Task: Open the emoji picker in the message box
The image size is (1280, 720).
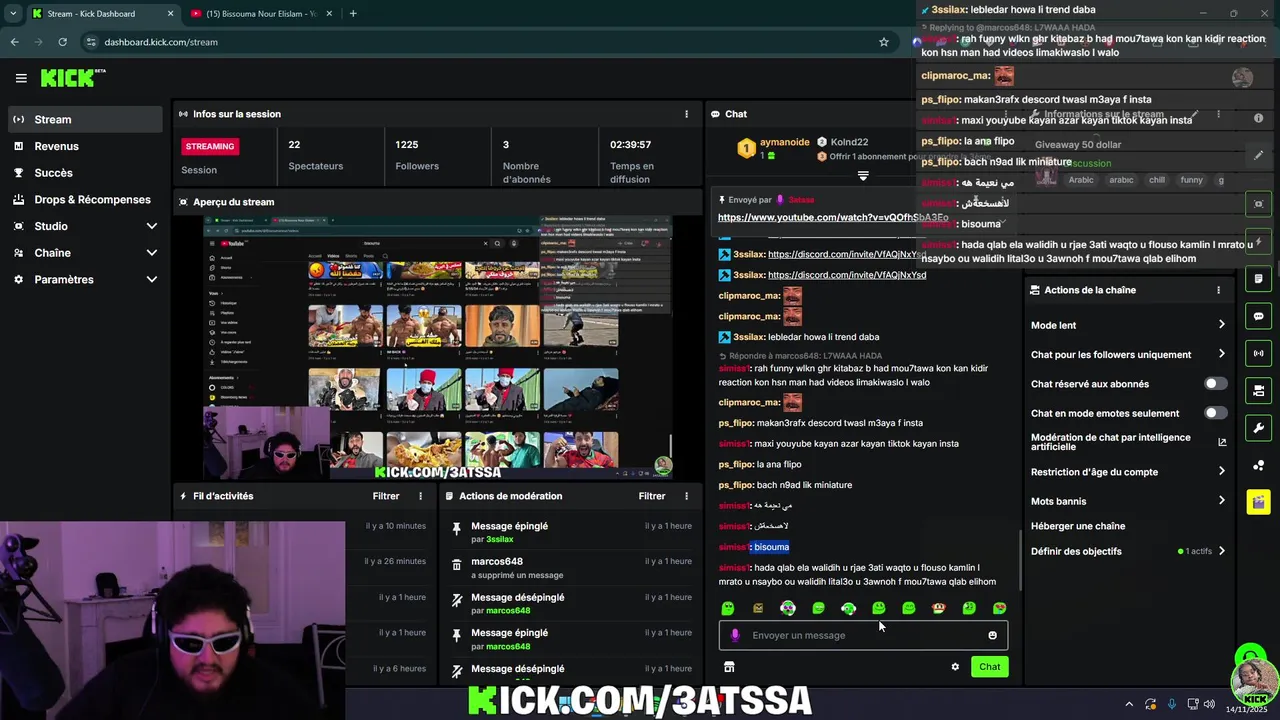Action: point(992,635)
